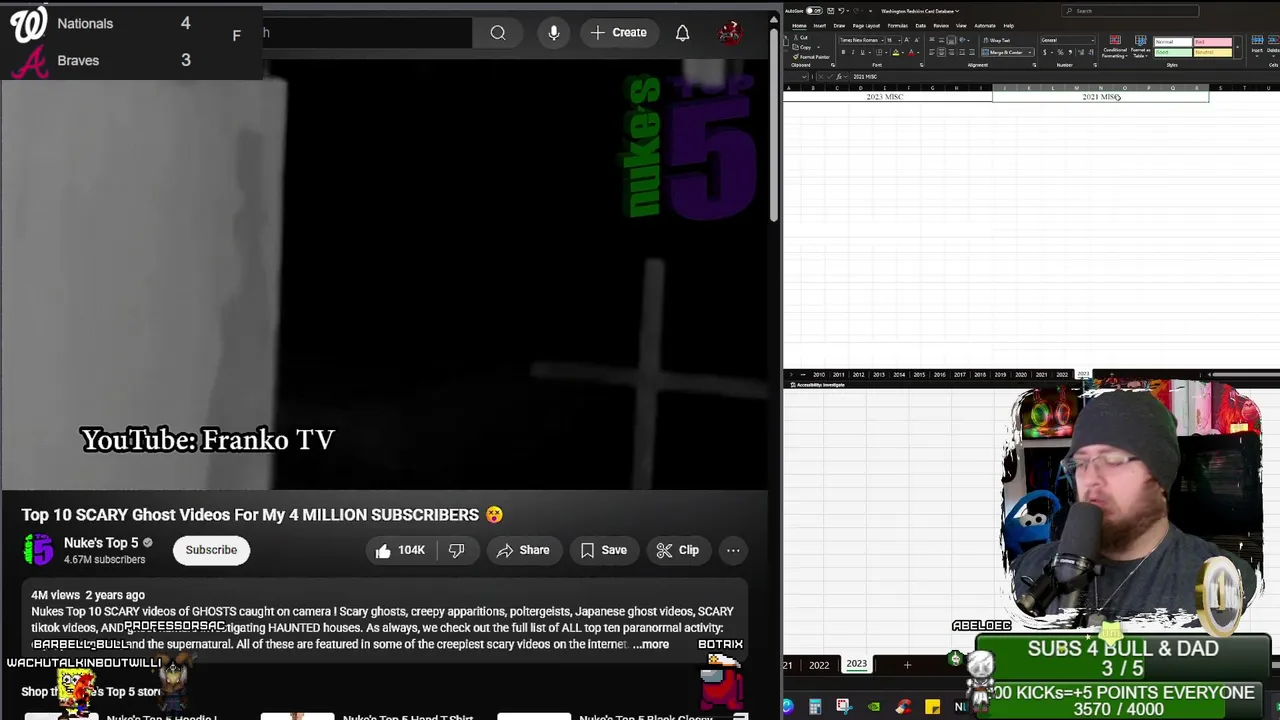Like the video showing 104K likes

[x=399, y=550]
